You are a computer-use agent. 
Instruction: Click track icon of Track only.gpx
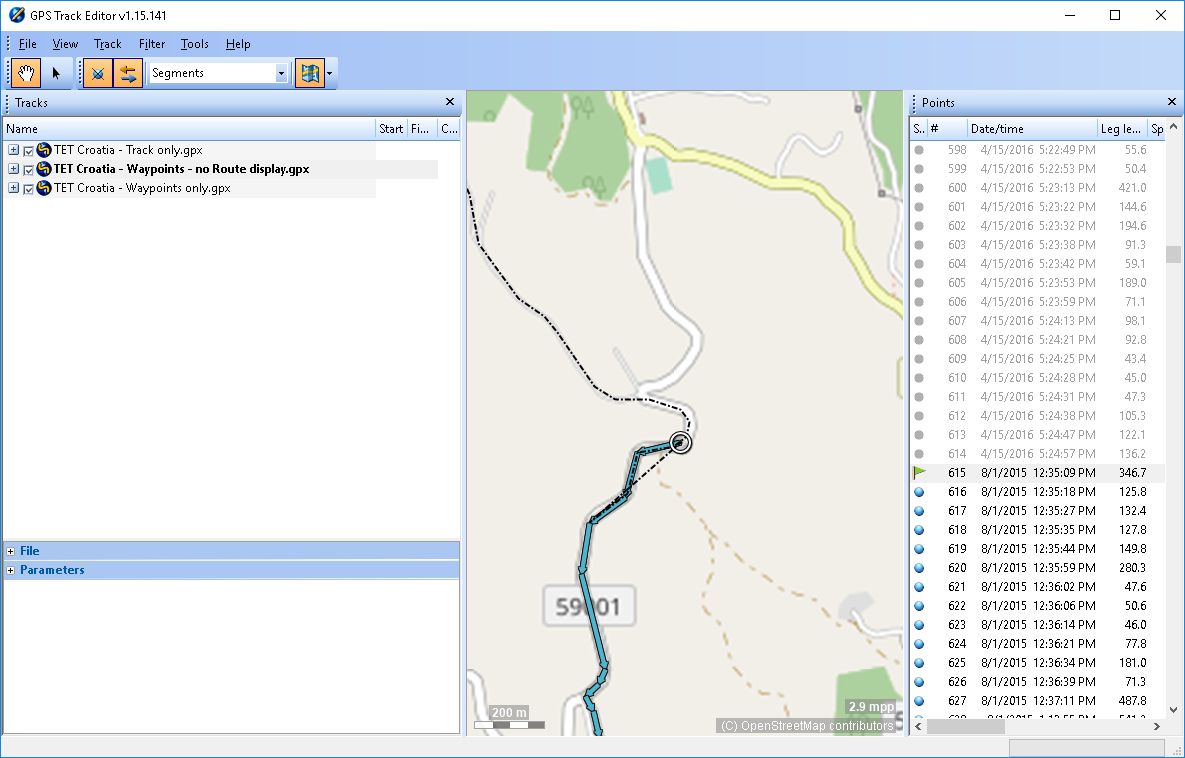click(44, 150)
